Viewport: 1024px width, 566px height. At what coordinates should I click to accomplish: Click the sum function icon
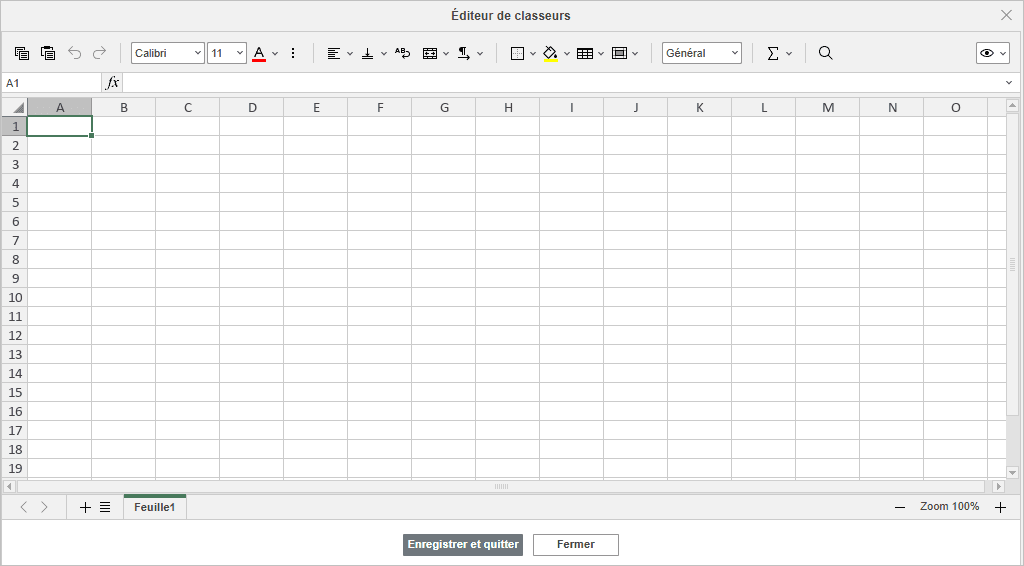pos(773,54)
